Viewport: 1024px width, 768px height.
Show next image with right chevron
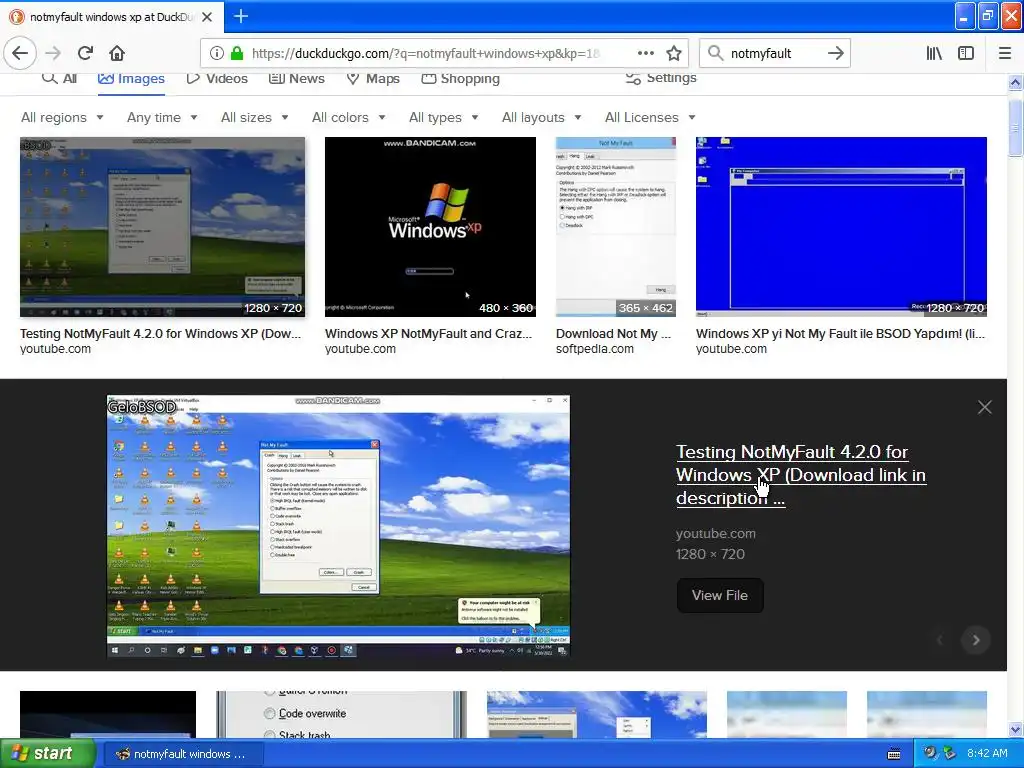(x=976, y=640)
